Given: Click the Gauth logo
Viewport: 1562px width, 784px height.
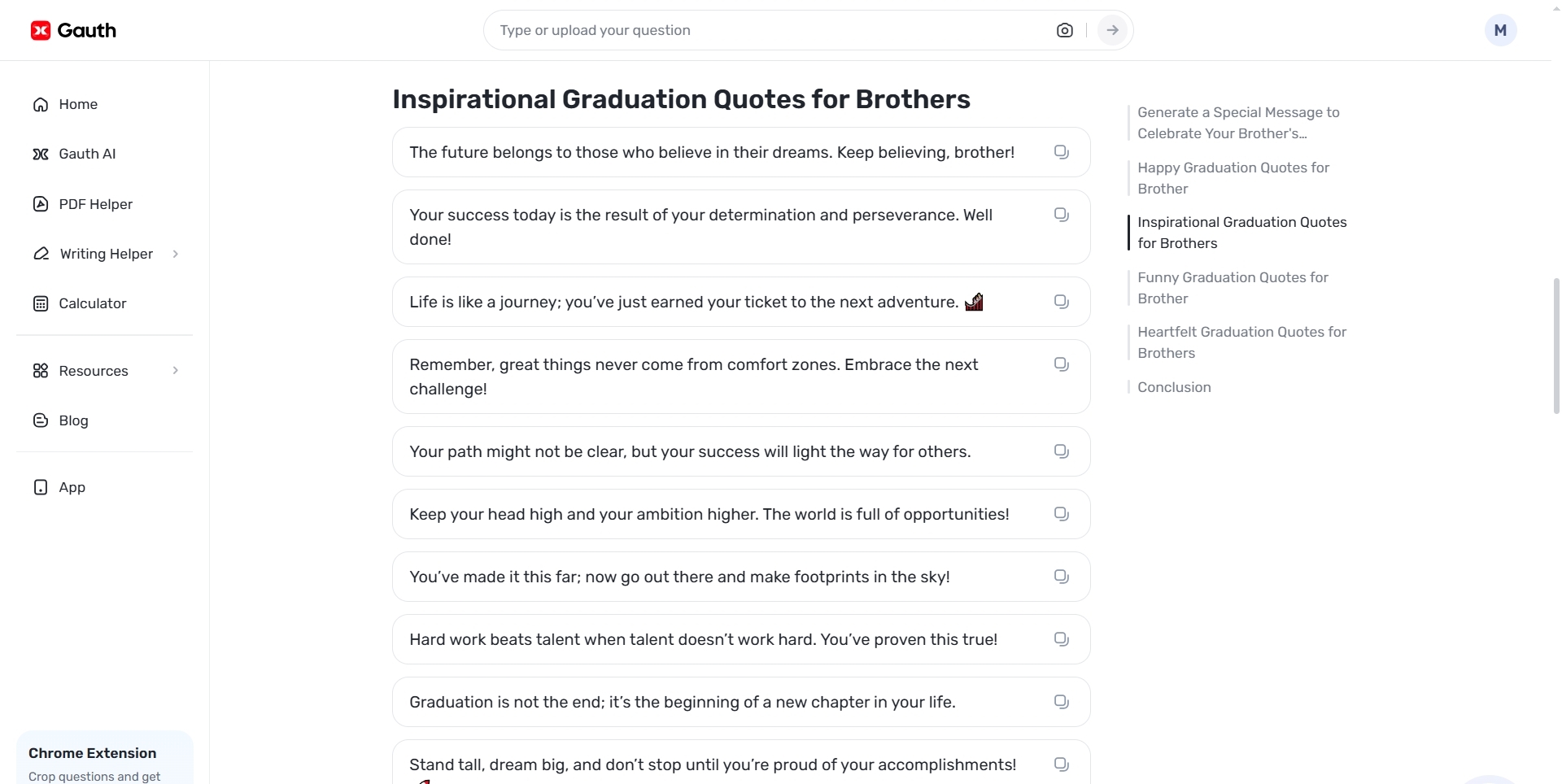Looking at the screenshot, I should click(73, 30).
